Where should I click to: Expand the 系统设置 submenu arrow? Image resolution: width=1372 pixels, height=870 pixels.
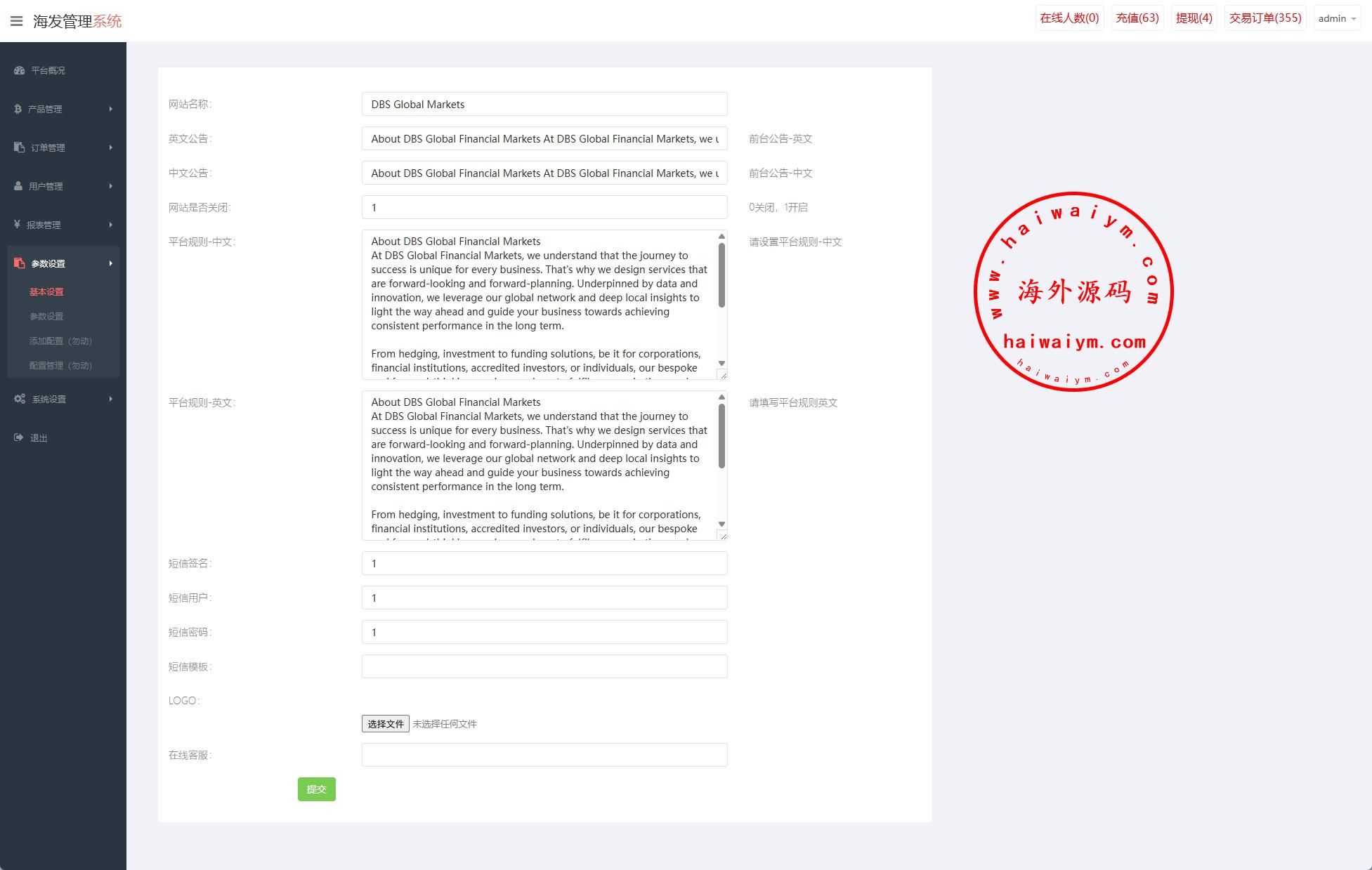click(x=110, y=399)
